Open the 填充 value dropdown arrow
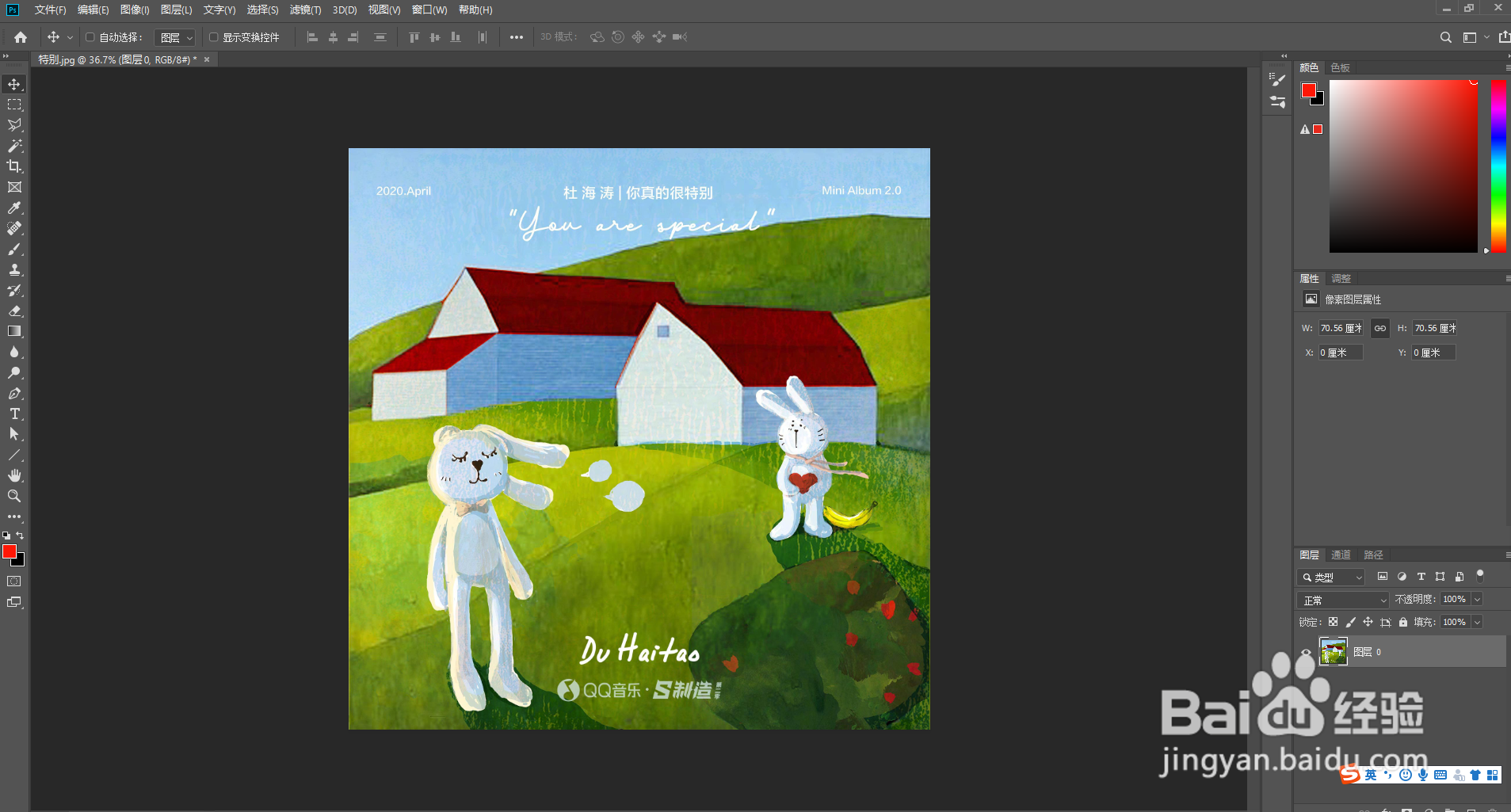Image resolution: width=1511 pixels, height=812 pixels. (x=1477, y=622)
